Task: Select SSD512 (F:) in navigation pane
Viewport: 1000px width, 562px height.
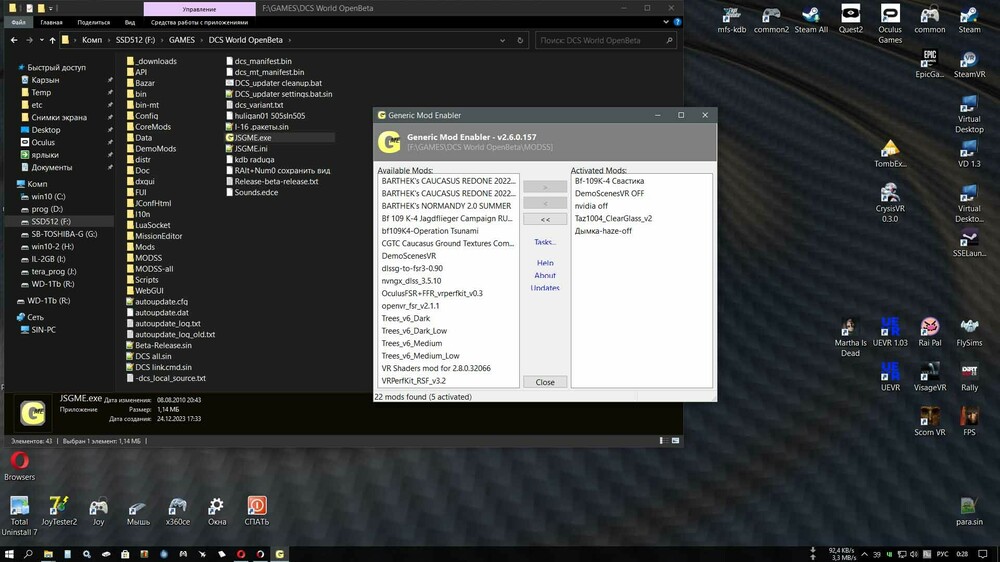Action: coord(51,221)
